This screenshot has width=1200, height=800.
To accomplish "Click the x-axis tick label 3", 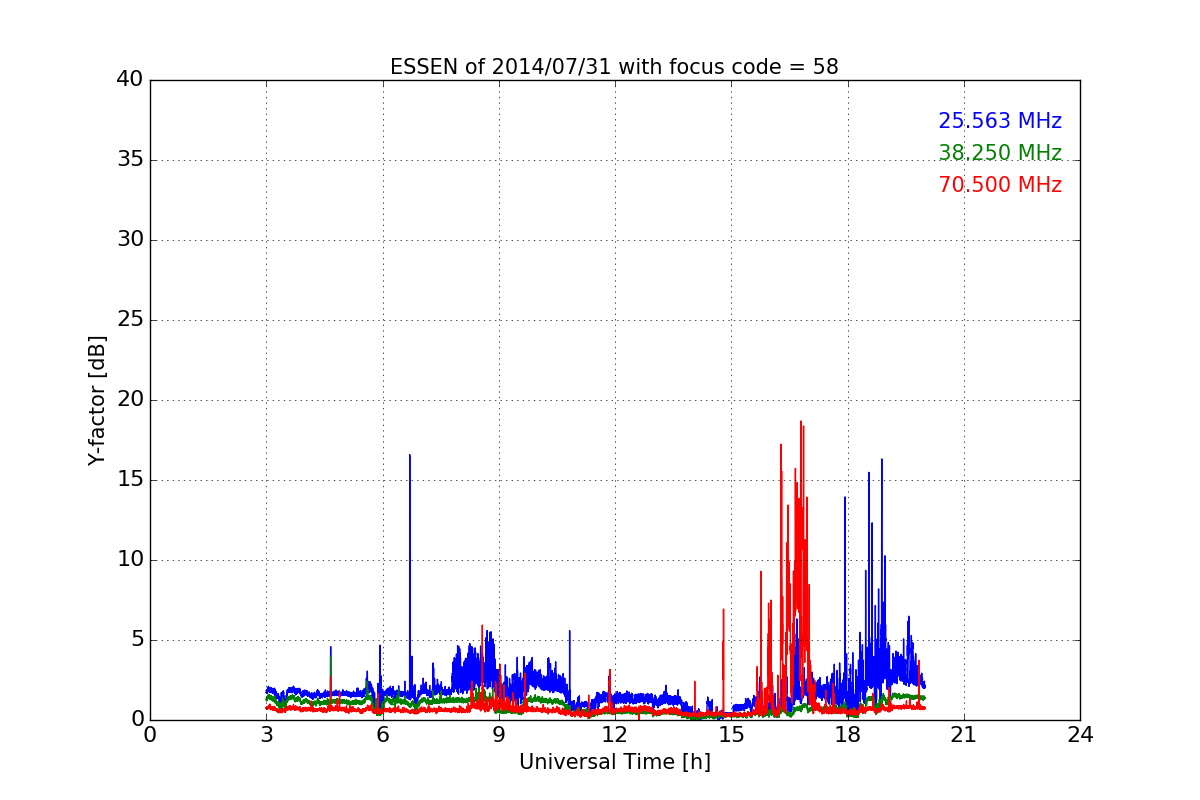I will coord(266,735).
